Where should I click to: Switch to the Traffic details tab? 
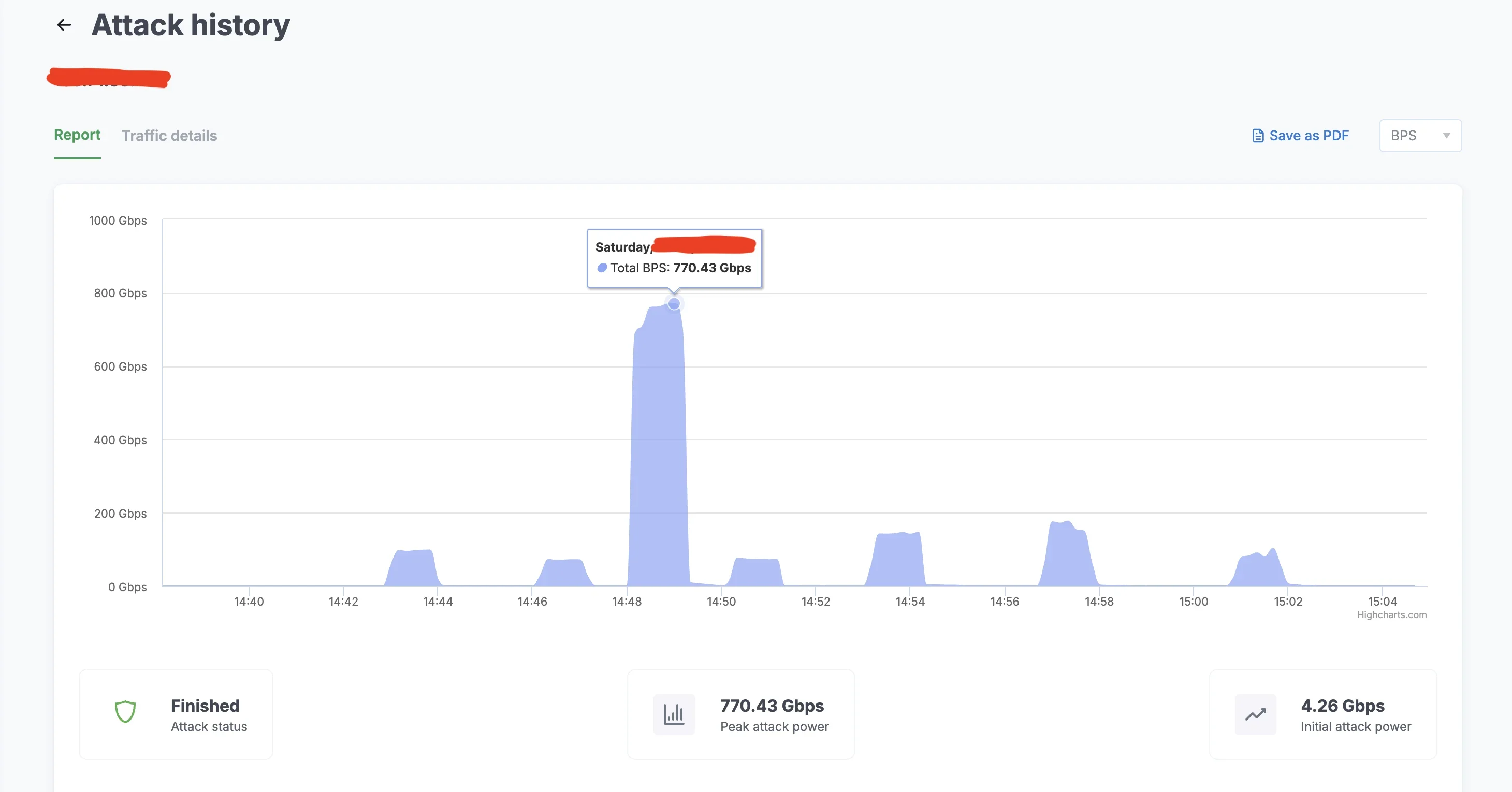169,136
